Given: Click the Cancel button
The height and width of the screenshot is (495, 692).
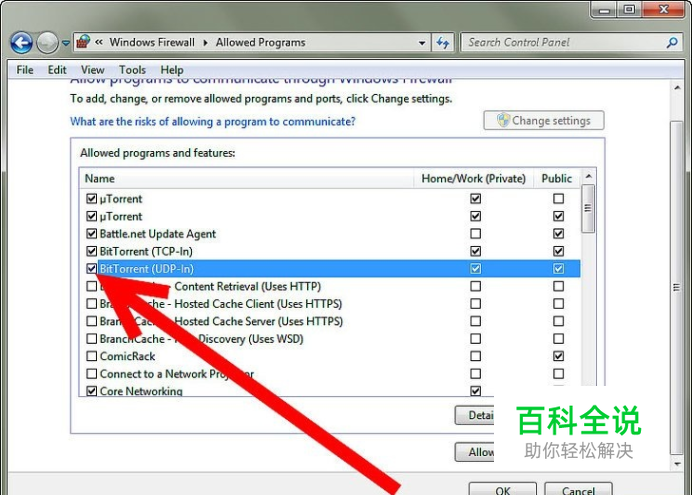Looking at the screenshot, I should pos(578,490).
